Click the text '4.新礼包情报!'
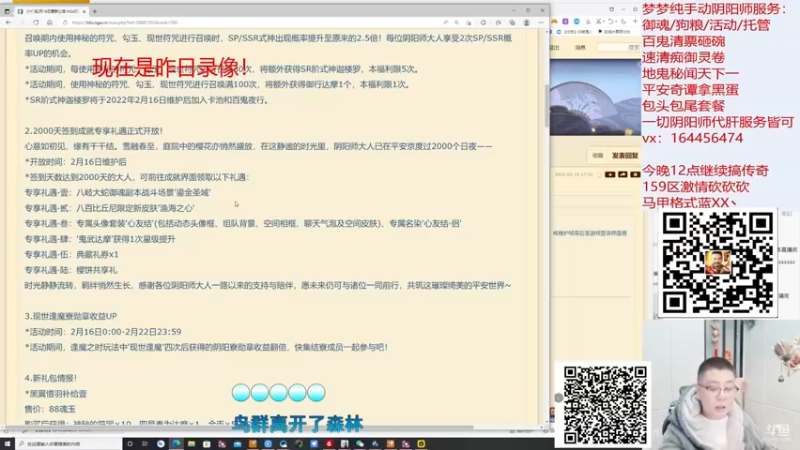 [51, 378]
